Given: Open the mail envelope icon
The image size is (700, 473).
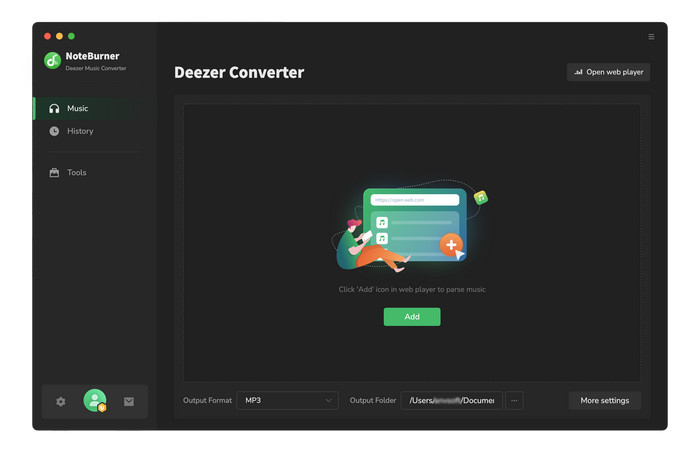Looking at the screenshot, I should pyautogui.click(x=129, y=401).
